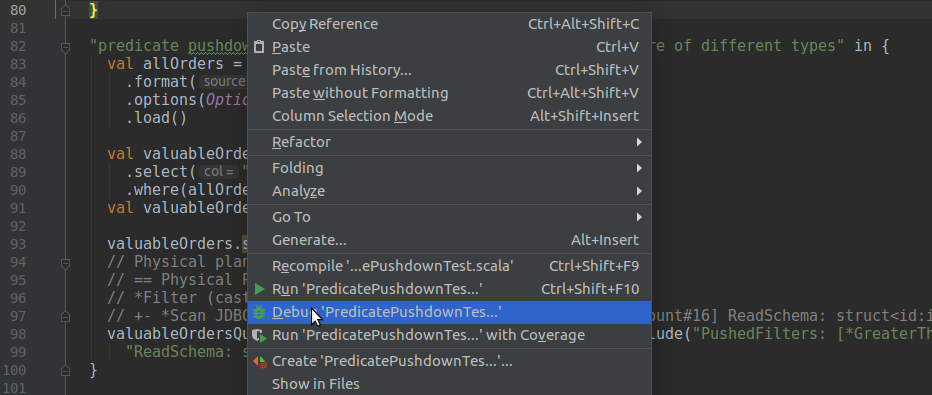Toggle fold marker on line 100
This screenshot has height=395, width=932.
pos(65,371)
